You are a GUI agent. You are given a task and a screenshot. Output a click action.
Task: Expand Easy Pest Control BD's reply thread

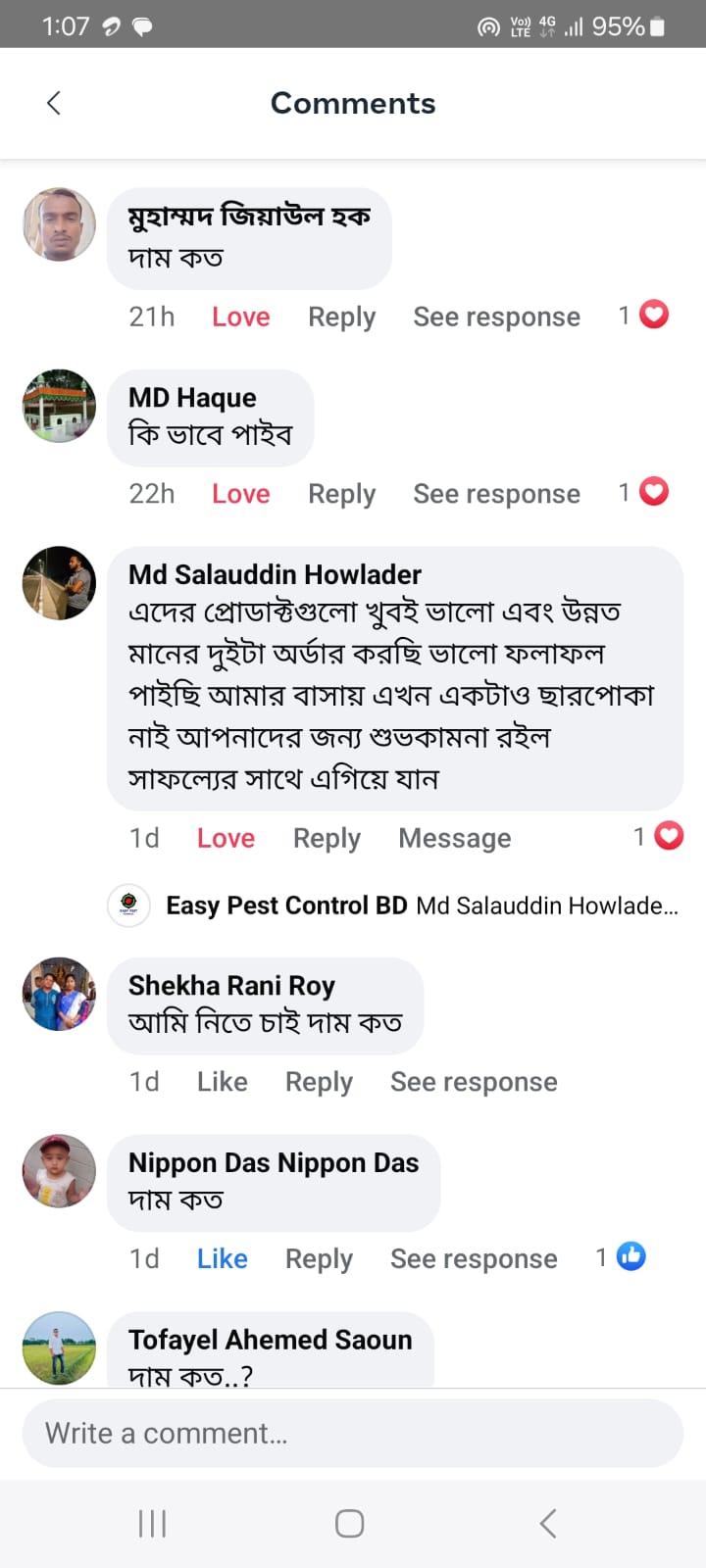coord(422,906)
